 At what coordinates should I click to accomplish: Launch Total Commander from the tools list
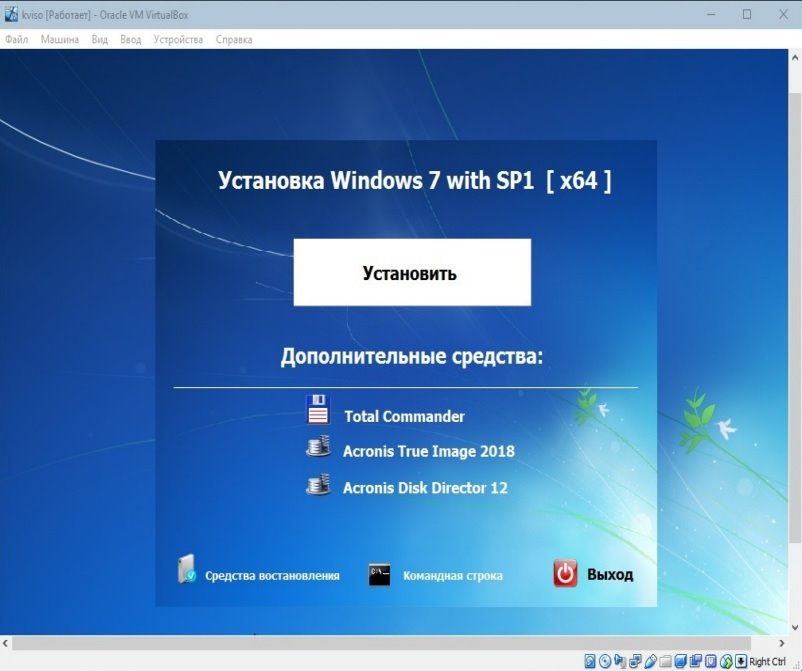point(404,416)
